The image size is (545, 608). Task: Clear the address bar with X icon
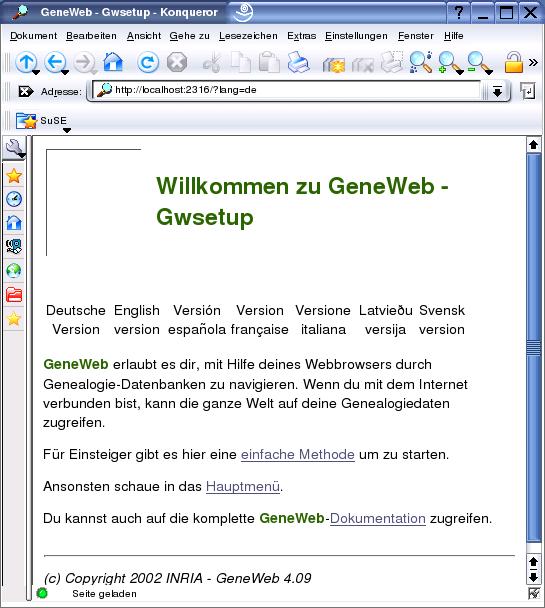26,92
